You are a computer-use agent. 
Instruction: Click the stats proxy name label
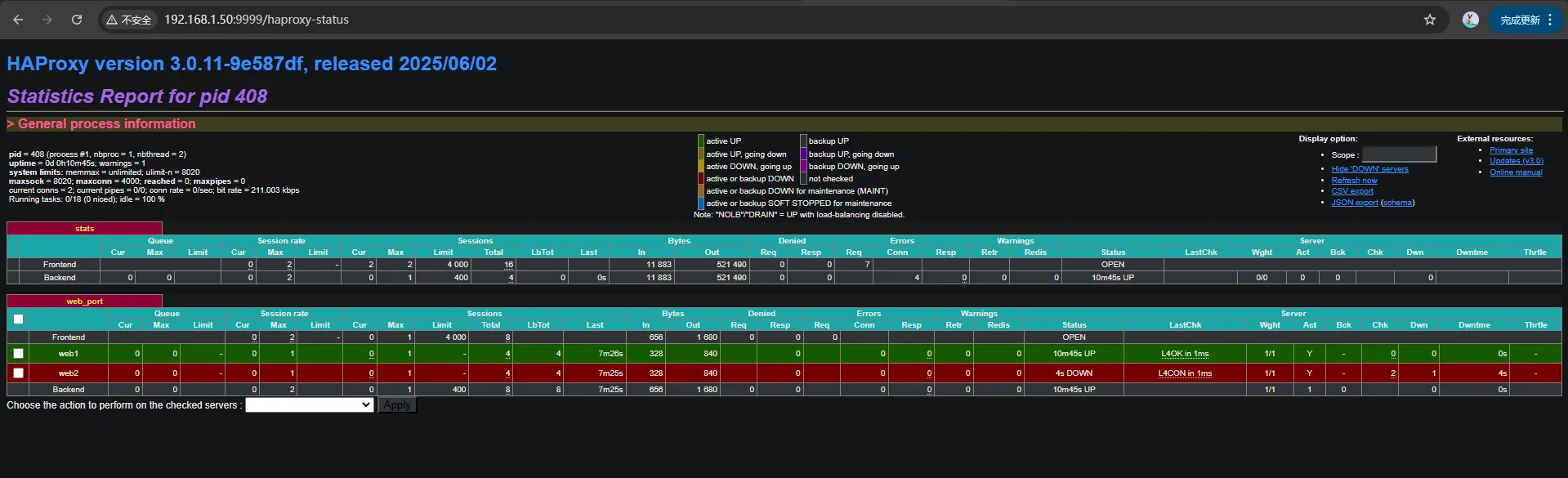85,229
